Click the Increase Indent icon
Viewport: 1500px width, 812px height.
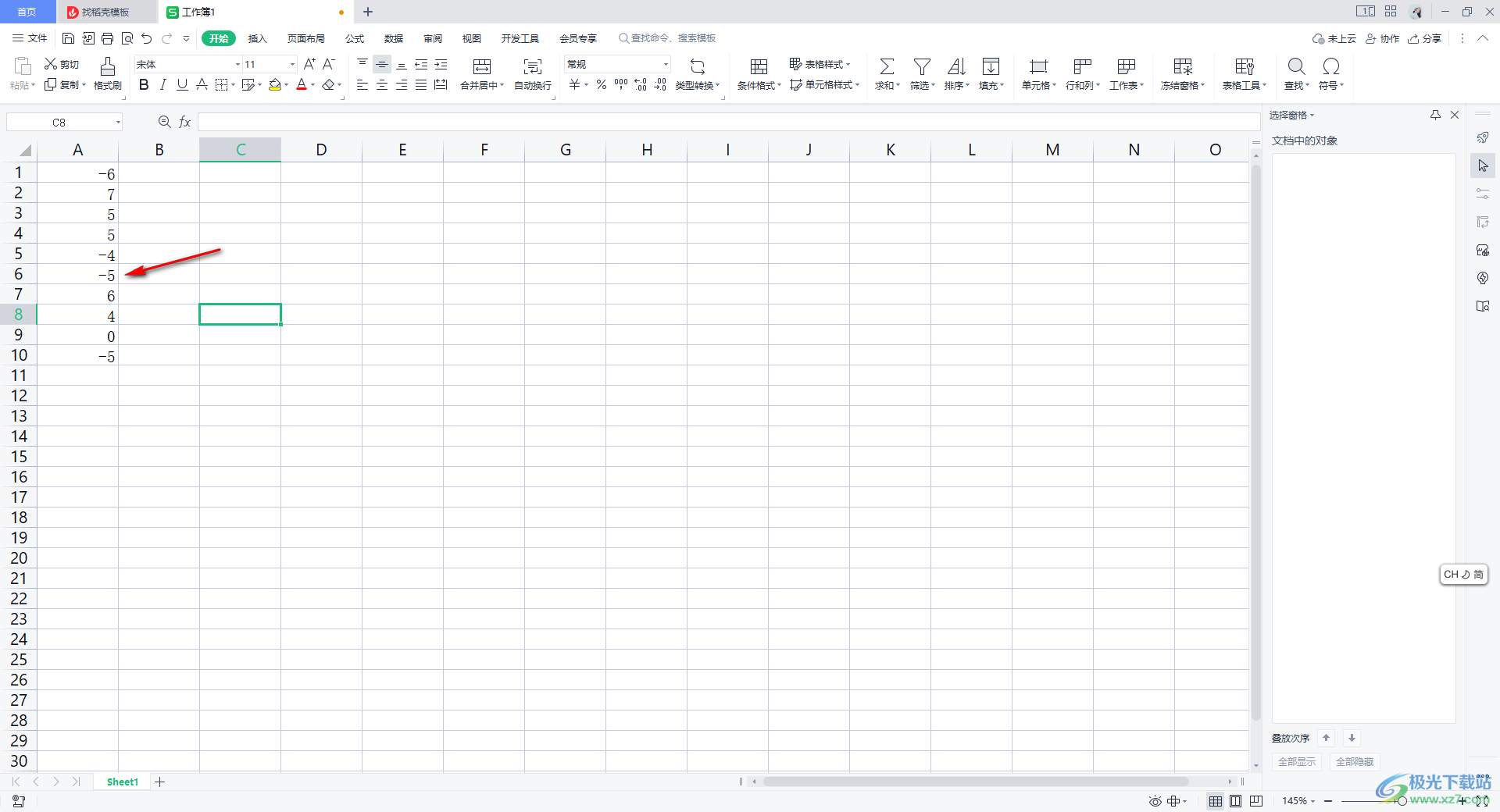pos(441,64)
